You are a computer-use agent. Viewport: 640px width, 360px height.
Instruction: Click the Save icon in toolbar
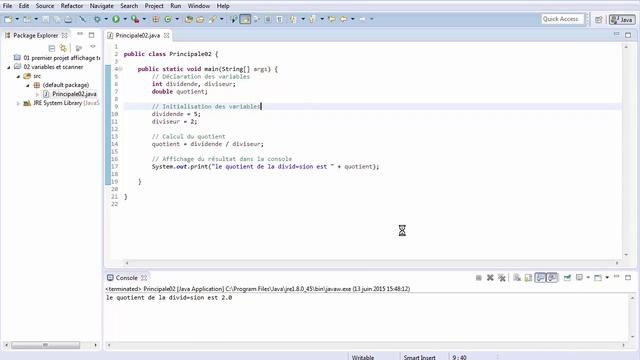46,19
